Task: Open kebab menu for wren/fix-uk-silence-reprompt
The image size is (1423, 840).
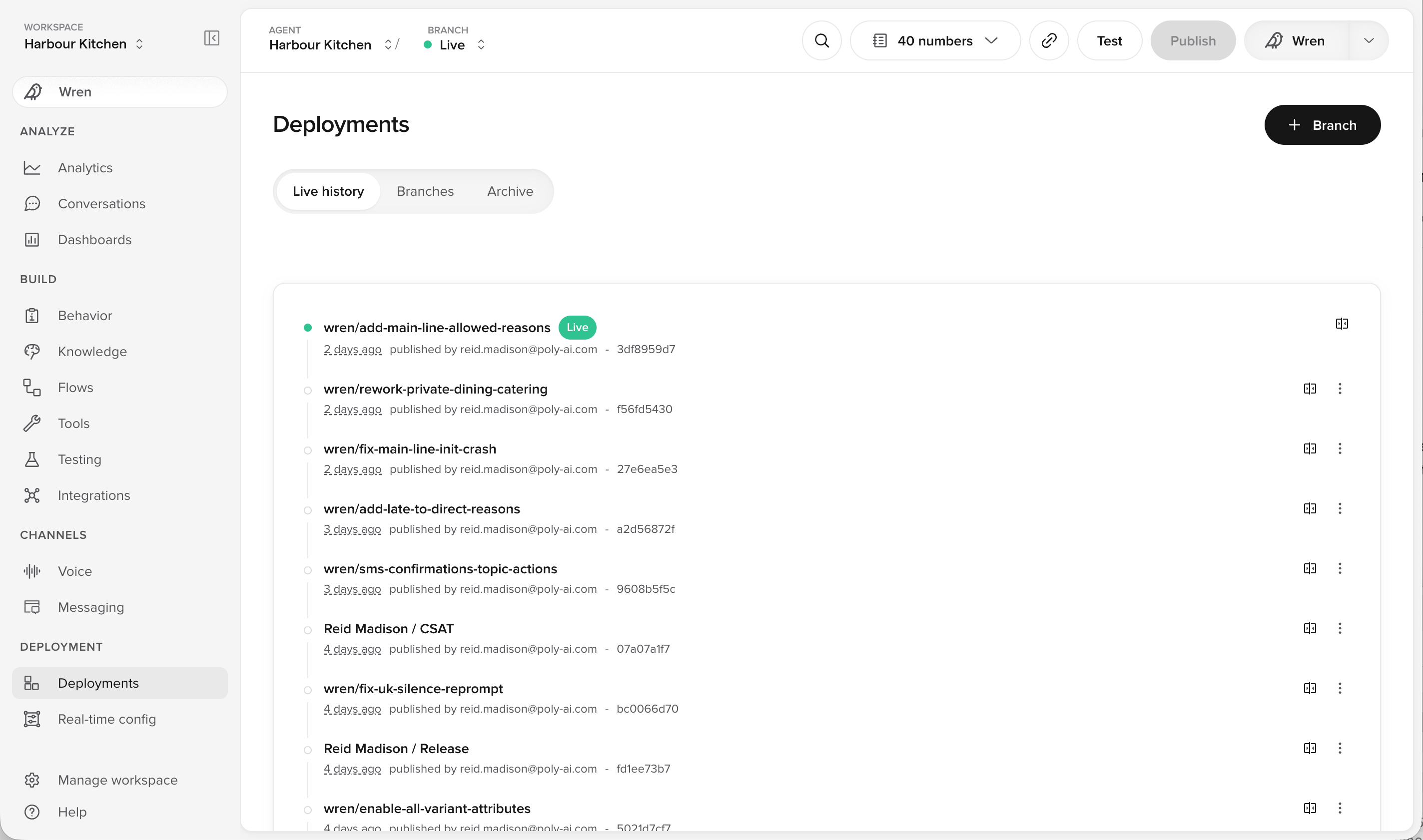Action: [x=1339, y=688]
